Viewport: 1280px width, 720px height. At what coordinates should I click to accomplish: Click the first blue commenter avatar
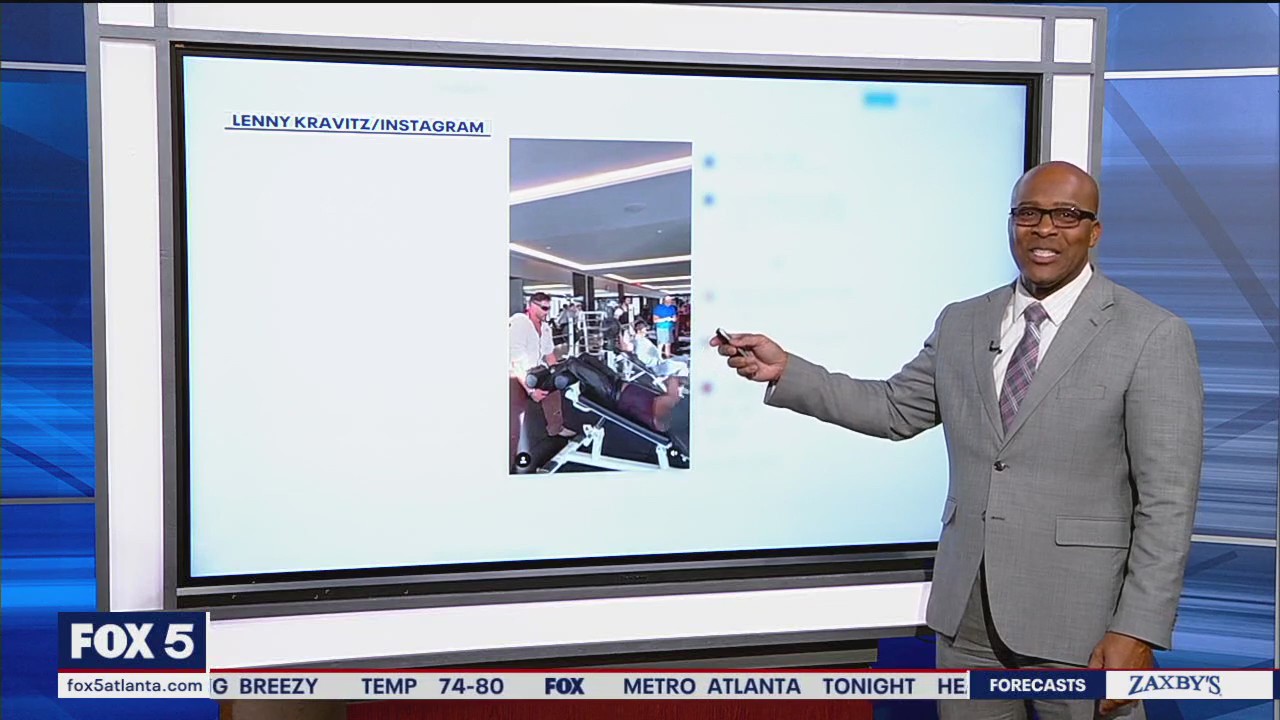pos(709,162)
